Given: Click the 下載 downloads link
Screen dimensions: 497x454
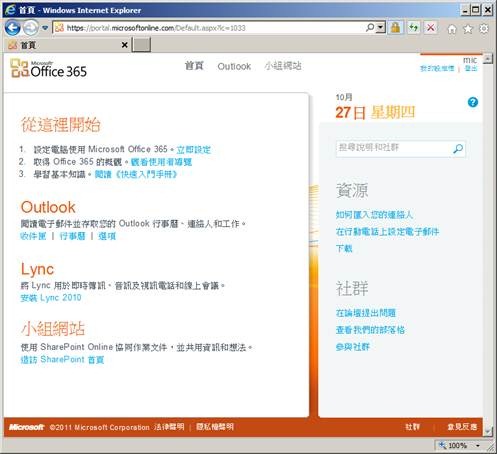Looking at the screenshot, I should [344, 248].
